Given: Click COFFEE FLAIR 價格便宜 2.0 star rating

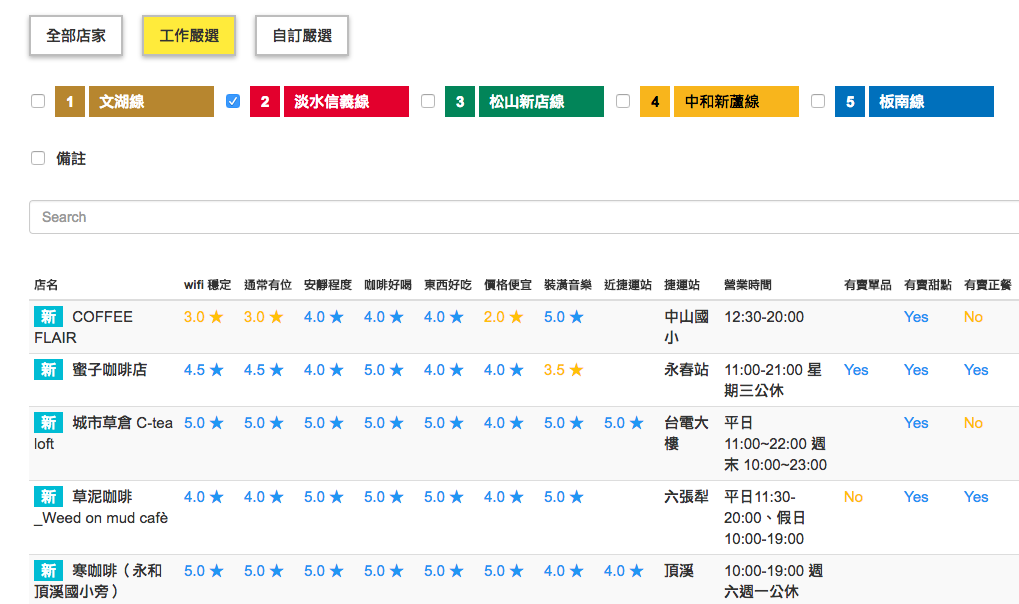Looking at the screenshot, I should 504,317.
